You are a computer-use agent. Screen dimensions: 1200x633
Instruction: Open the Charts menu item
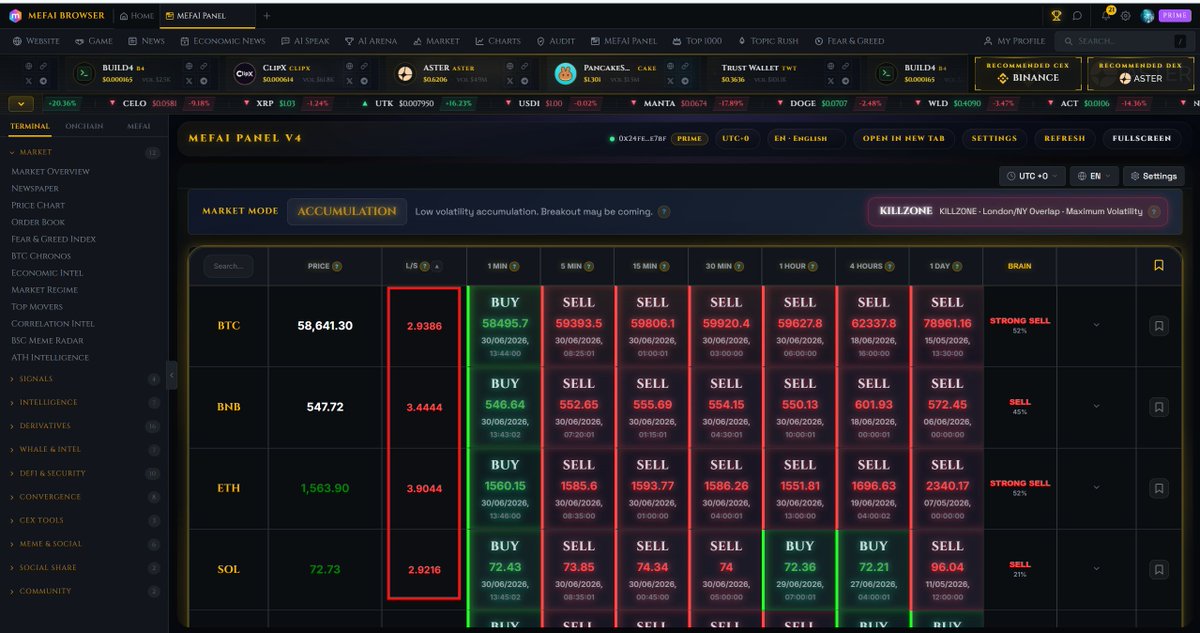coord(498,41)
